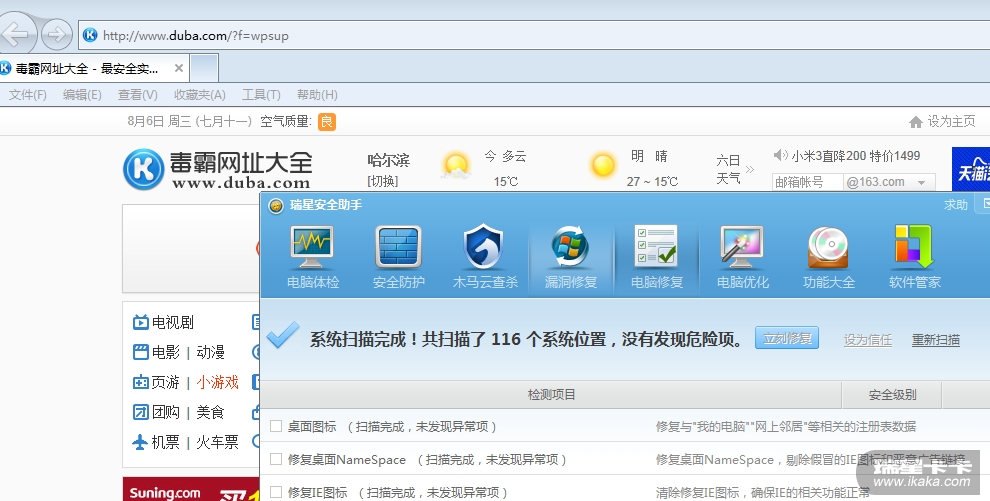
Task: Click the 小游戏 link
Action: pyautogui.click(x=217, y=382)
